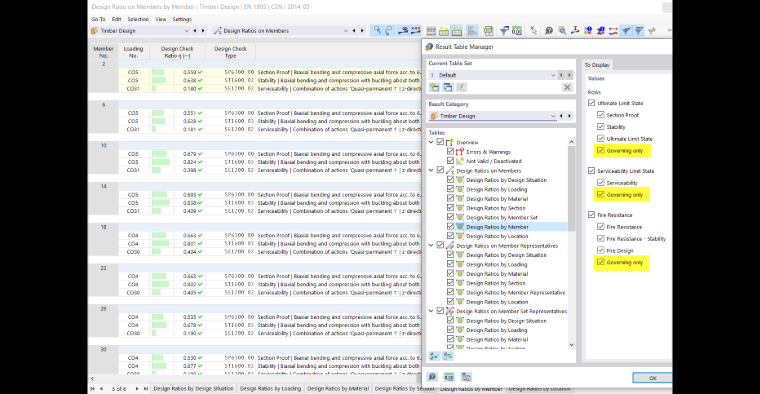The width and height of the screenshot is (760, 394).
Task: Open the Timber Design dropdown in main toolbar
Action: click(x=187, y=31)
